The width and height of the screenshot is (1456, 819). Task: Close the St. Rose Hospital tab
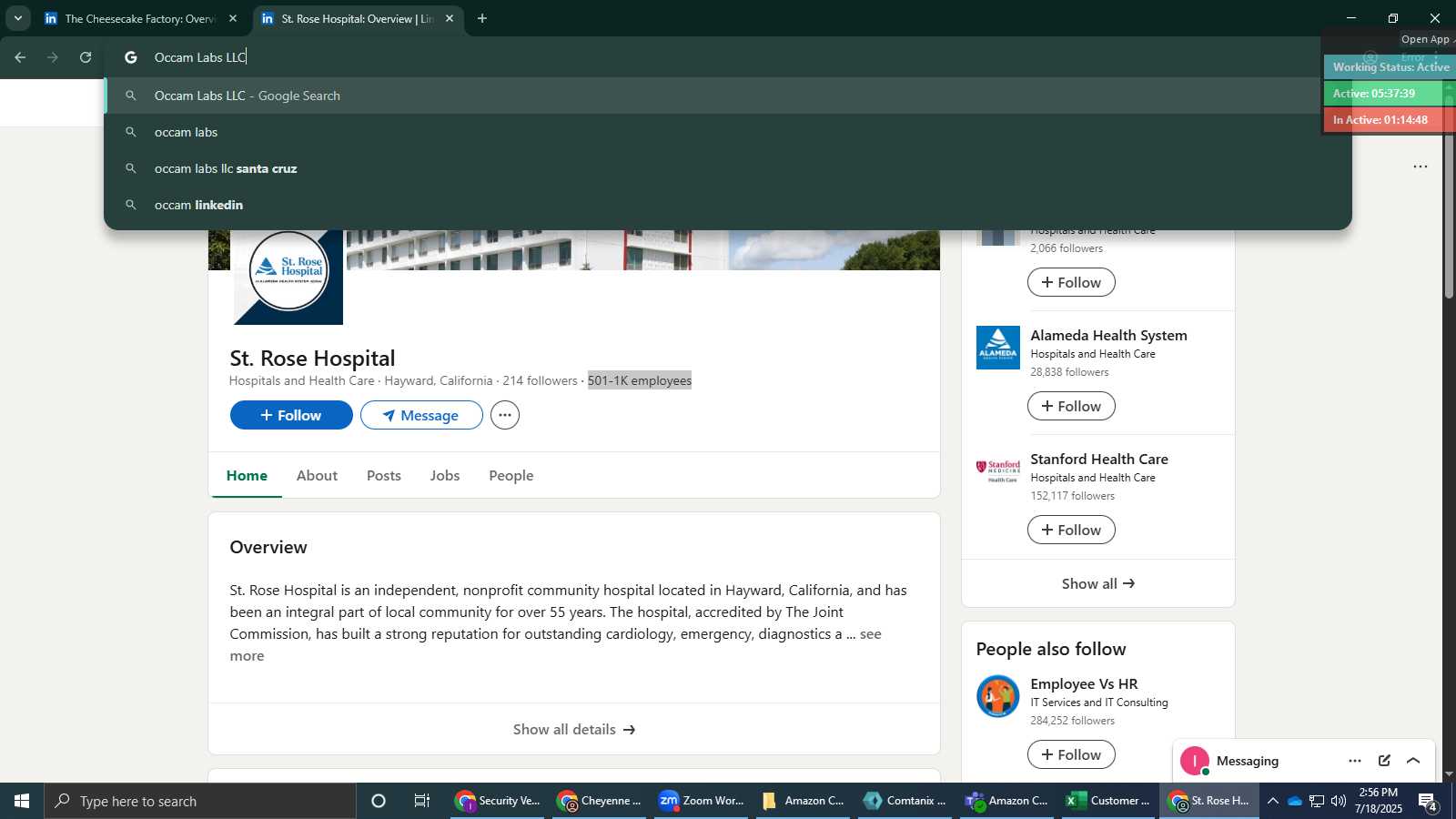coord(450,18)
